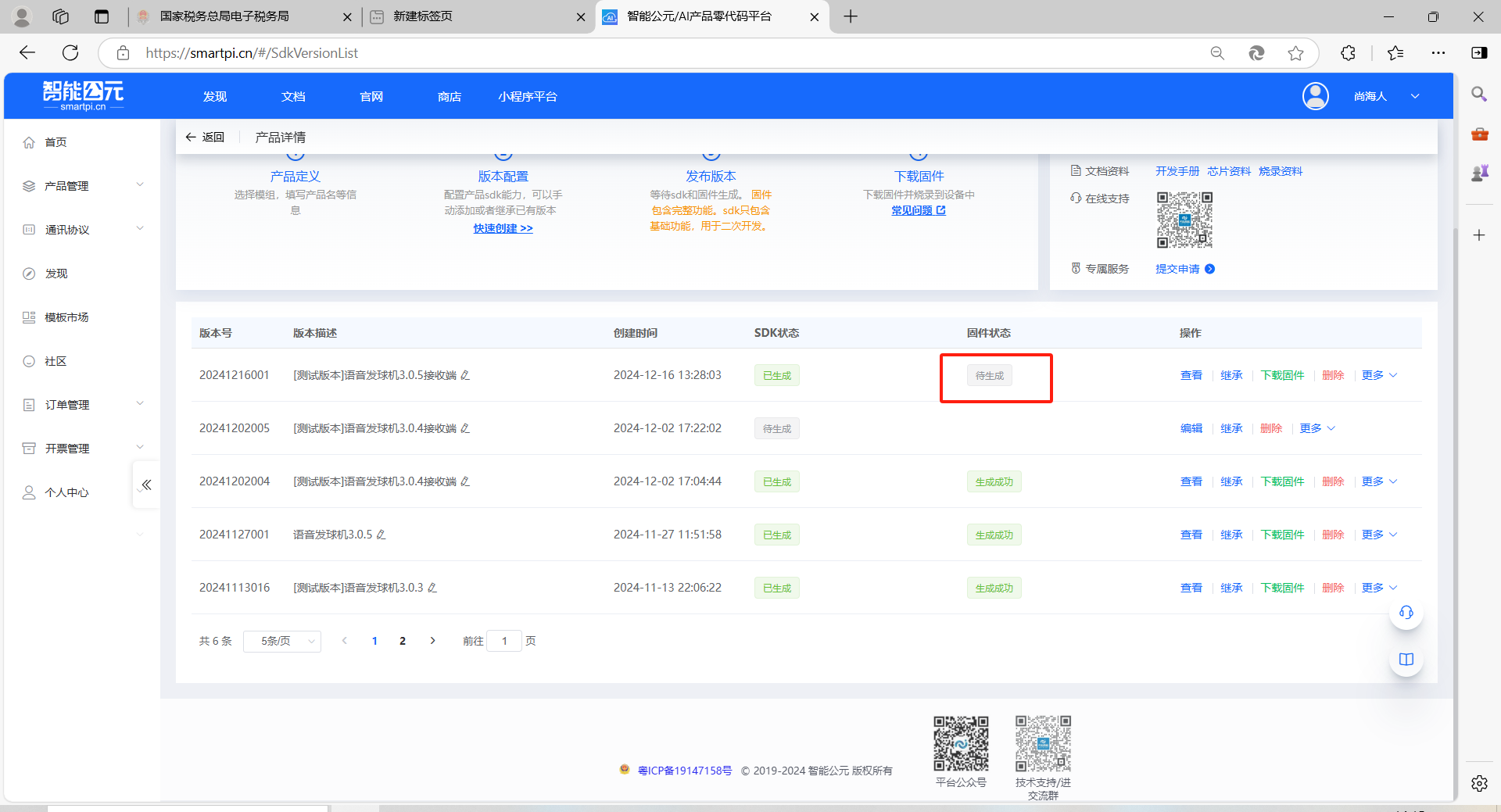Click the 个人中心 sidebar icon
The height and width of the screenshot is (812, 1501).
pyautogui.click(x=30, y=492)
